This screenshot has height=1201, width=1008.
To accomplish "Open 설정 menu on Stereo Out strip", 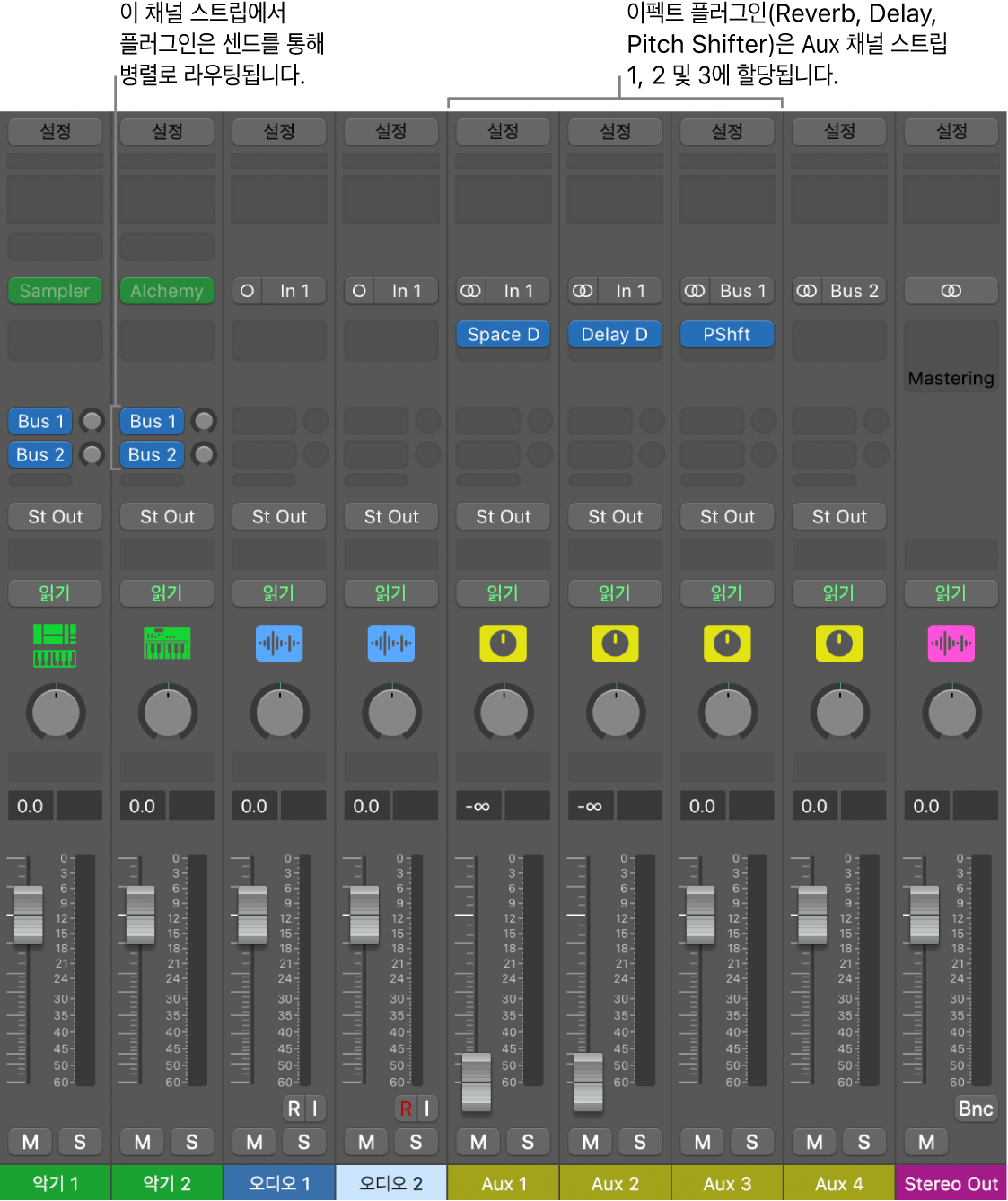I will (951, 131).
